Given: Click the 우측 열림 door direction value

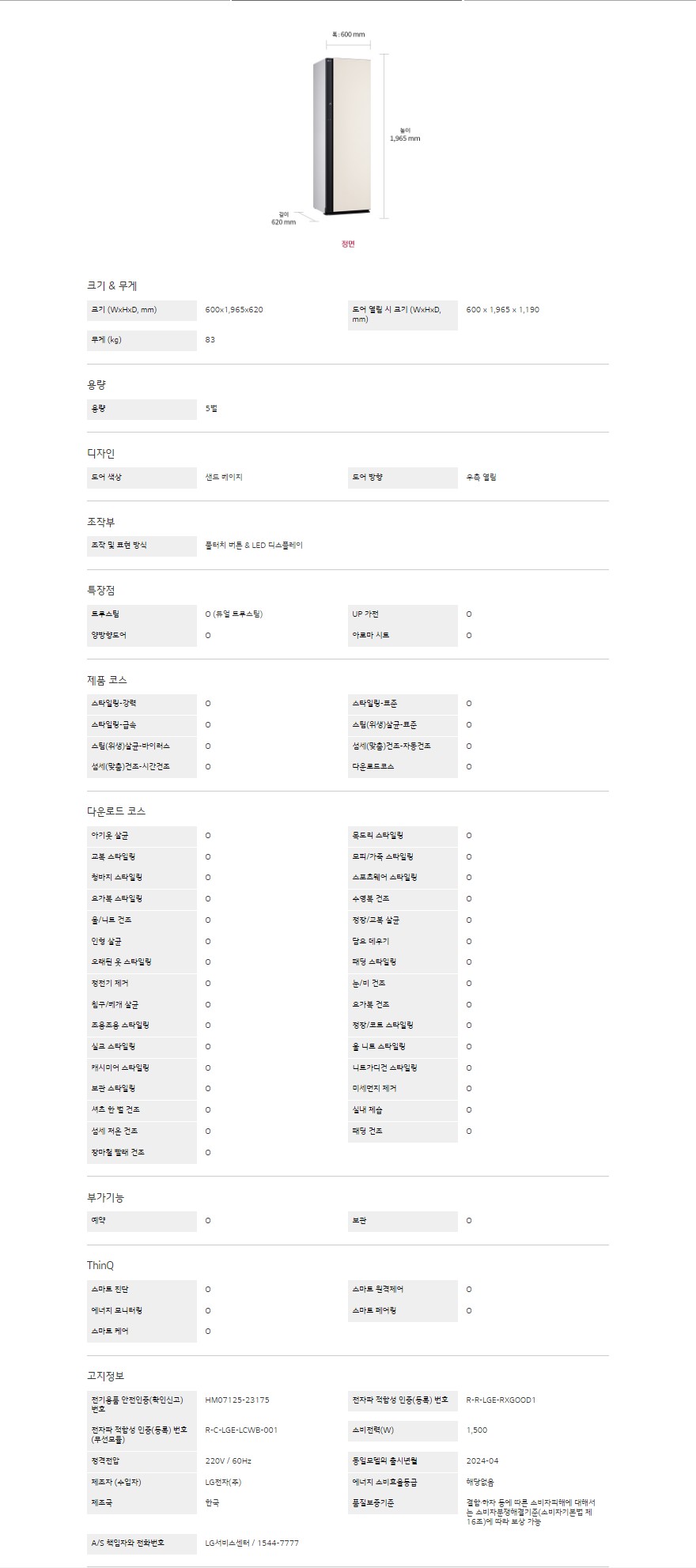Looking at the screenshot, I should (482, 478).
